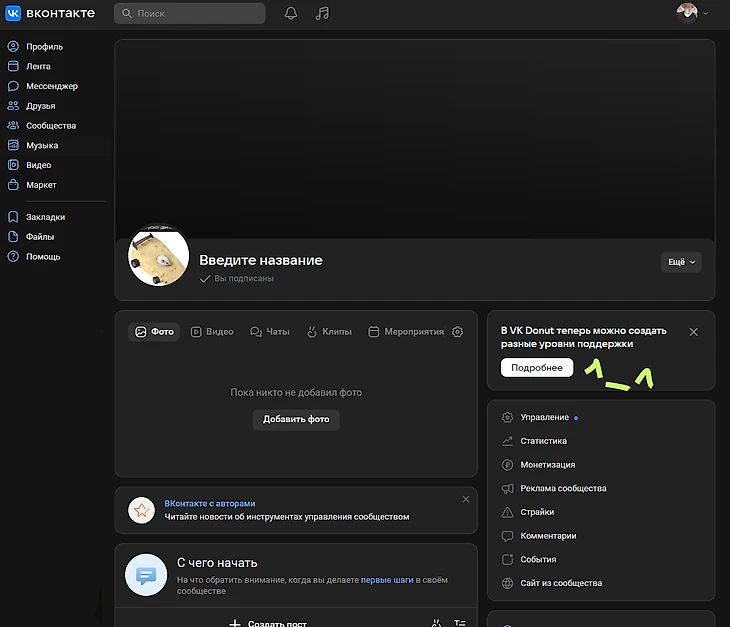730x627 pixels.
Task: Open Мессенджер in the left sidebar
Action: [51, 86]
